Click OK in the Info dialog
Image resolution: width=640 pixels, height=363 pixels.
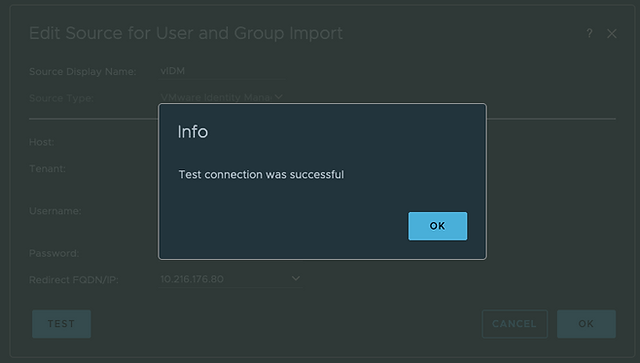(x=438, y=226)
